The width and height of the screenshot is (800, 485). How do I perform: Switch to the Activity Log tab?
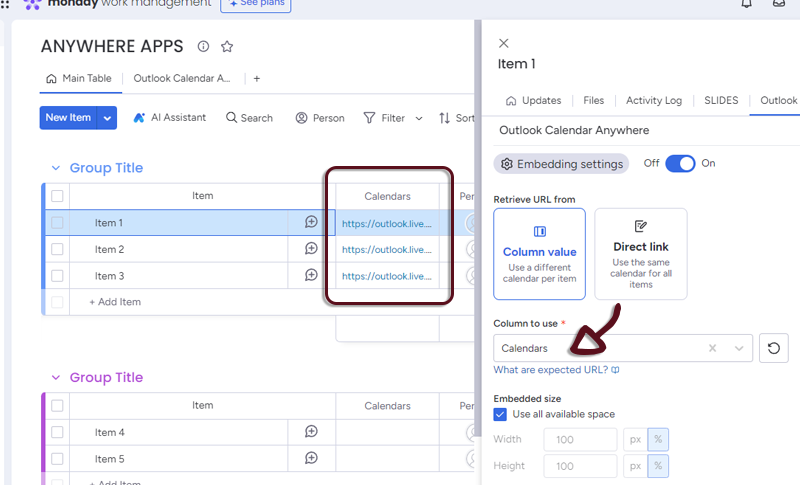click(653, 101)
